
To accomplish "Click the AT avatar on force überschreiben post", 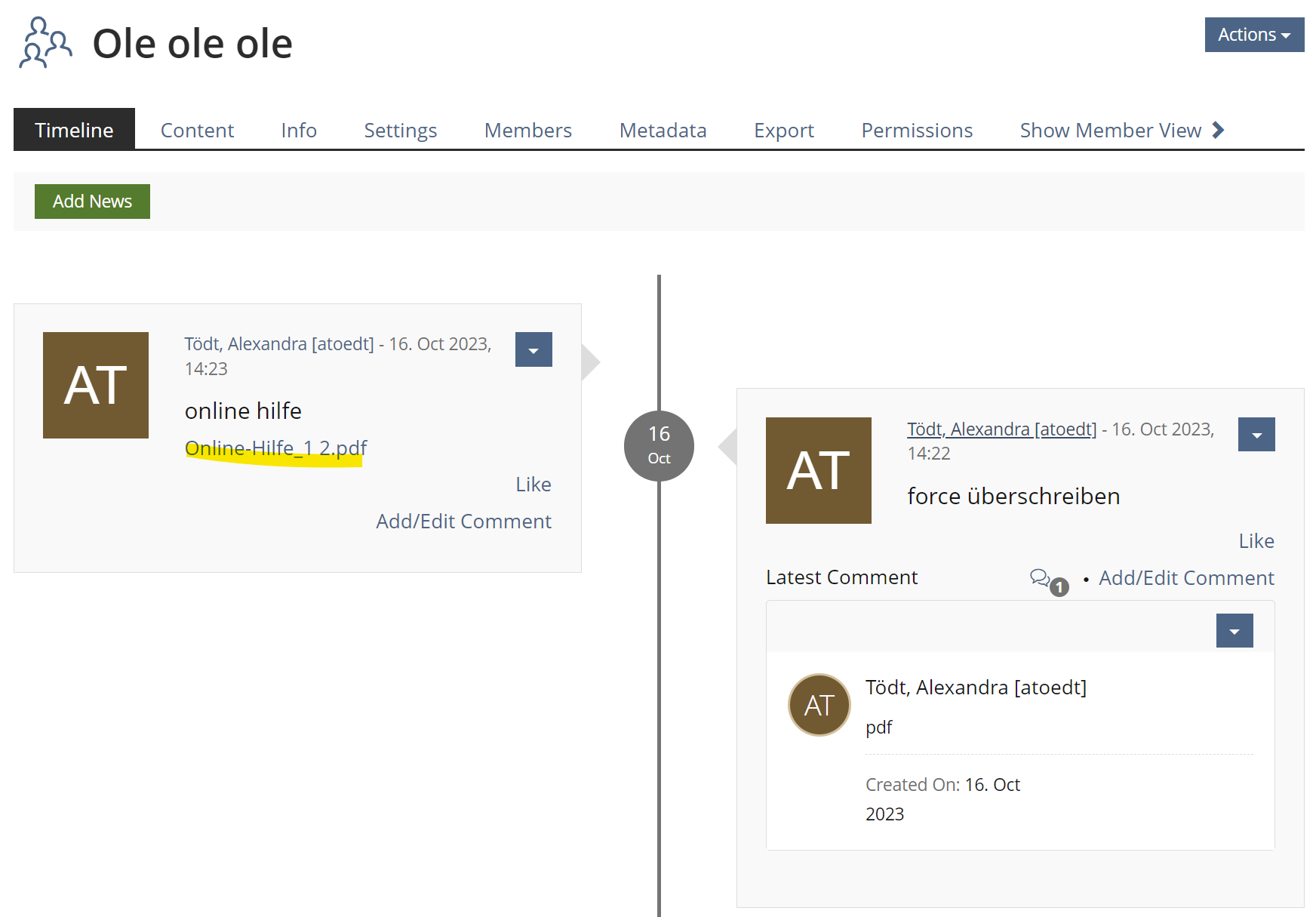I will click(818, 470).
